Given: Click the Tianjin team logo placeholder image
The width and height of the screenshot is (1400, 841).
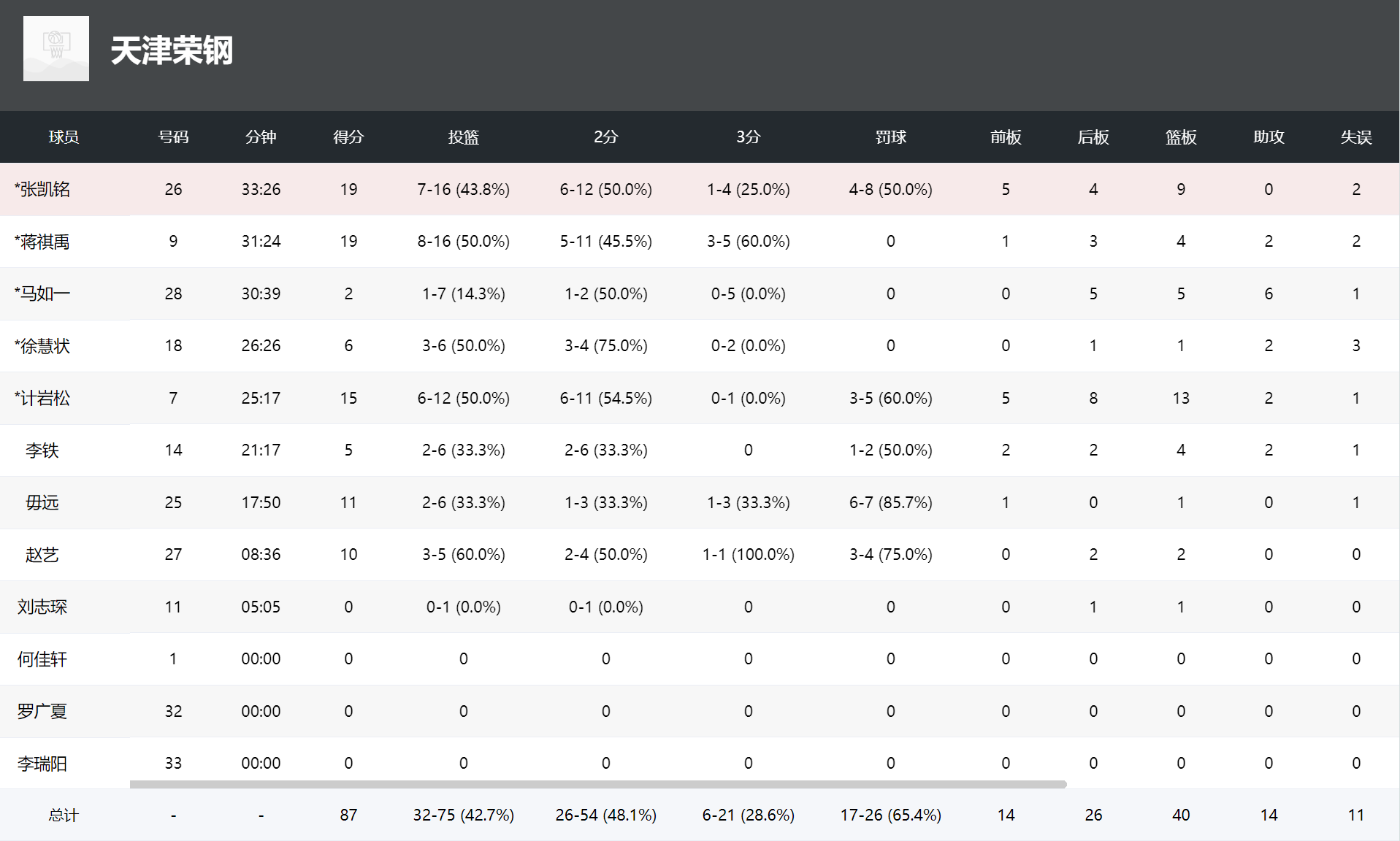Looking at the screenshot, I should click(x=56, y=48).
